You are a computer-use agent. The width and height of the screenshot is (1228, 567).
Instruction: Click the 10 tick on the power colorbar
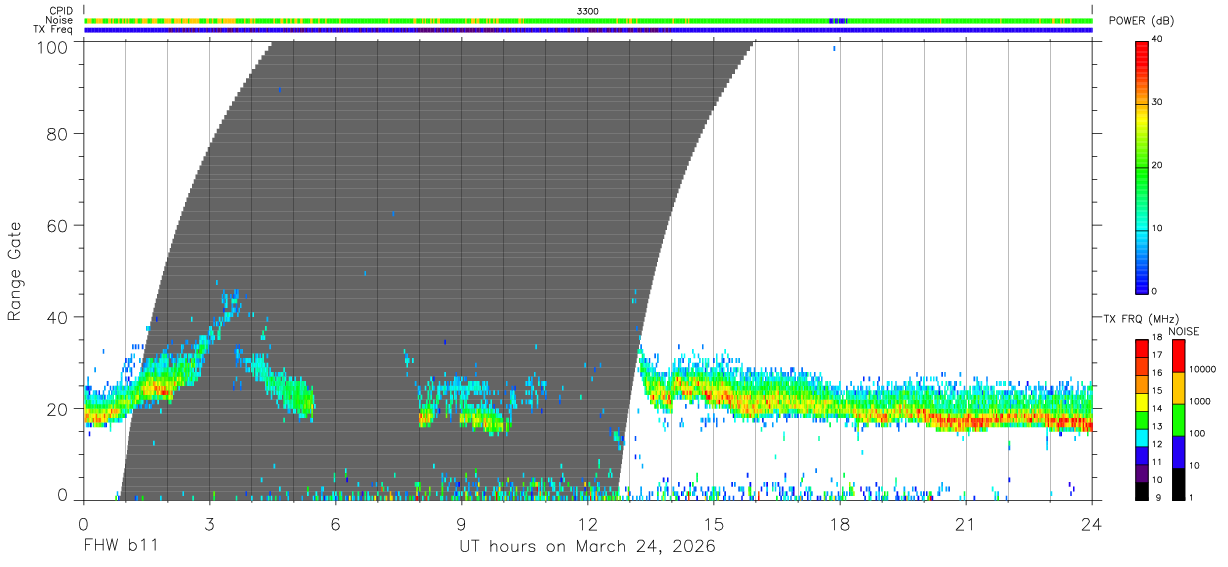1158,229
